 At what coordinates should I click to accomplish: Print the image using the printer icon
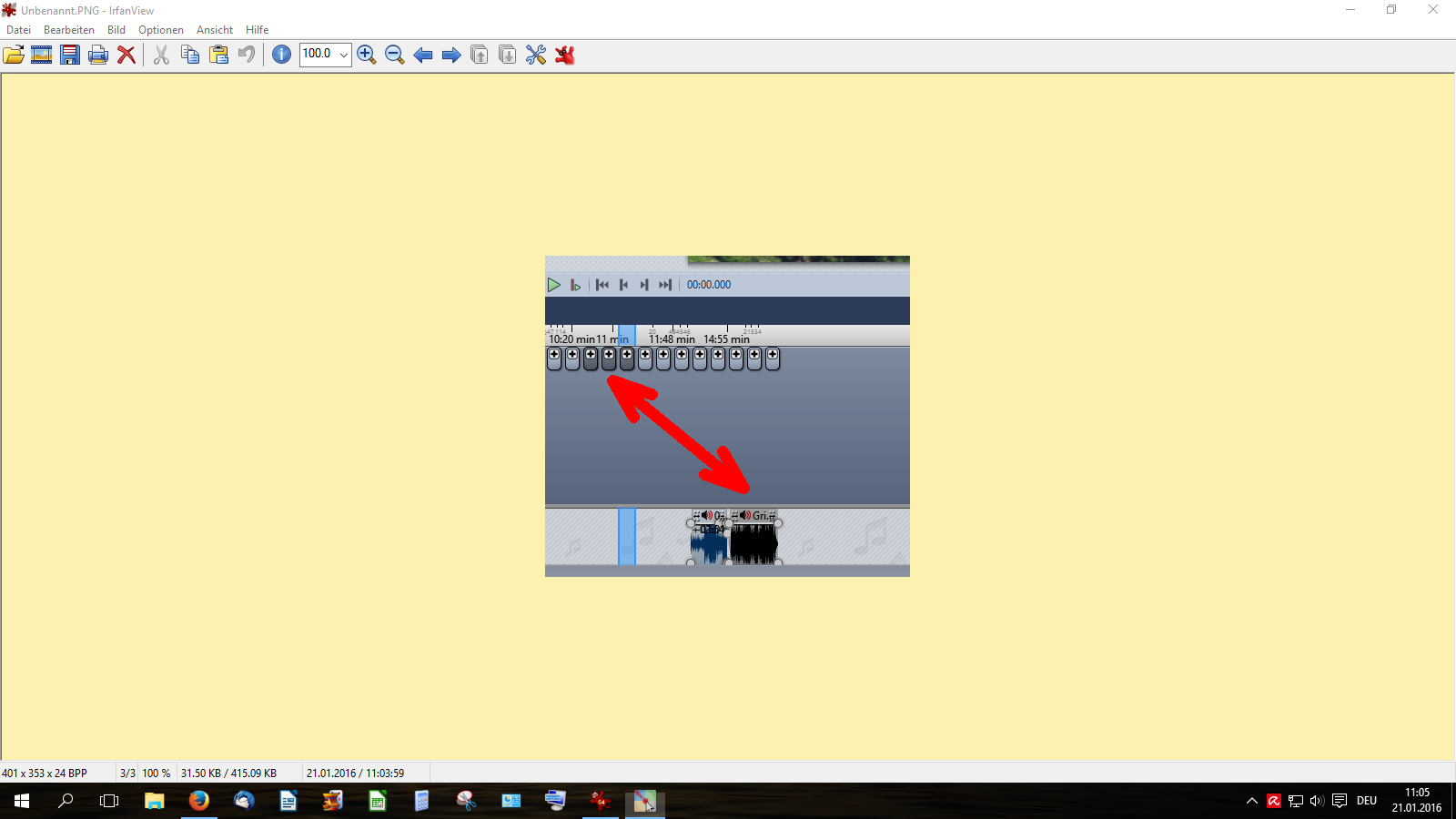pyautogui.click(x=98, y=55)
